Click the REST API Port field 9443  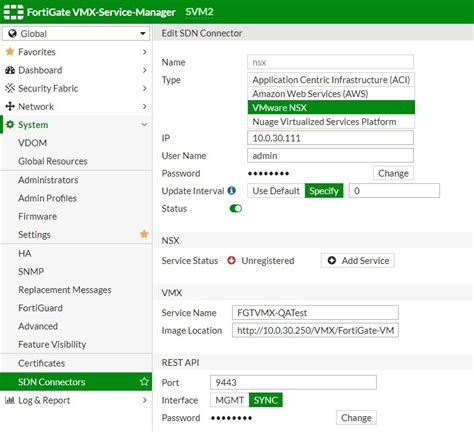(x=293, y=382)
